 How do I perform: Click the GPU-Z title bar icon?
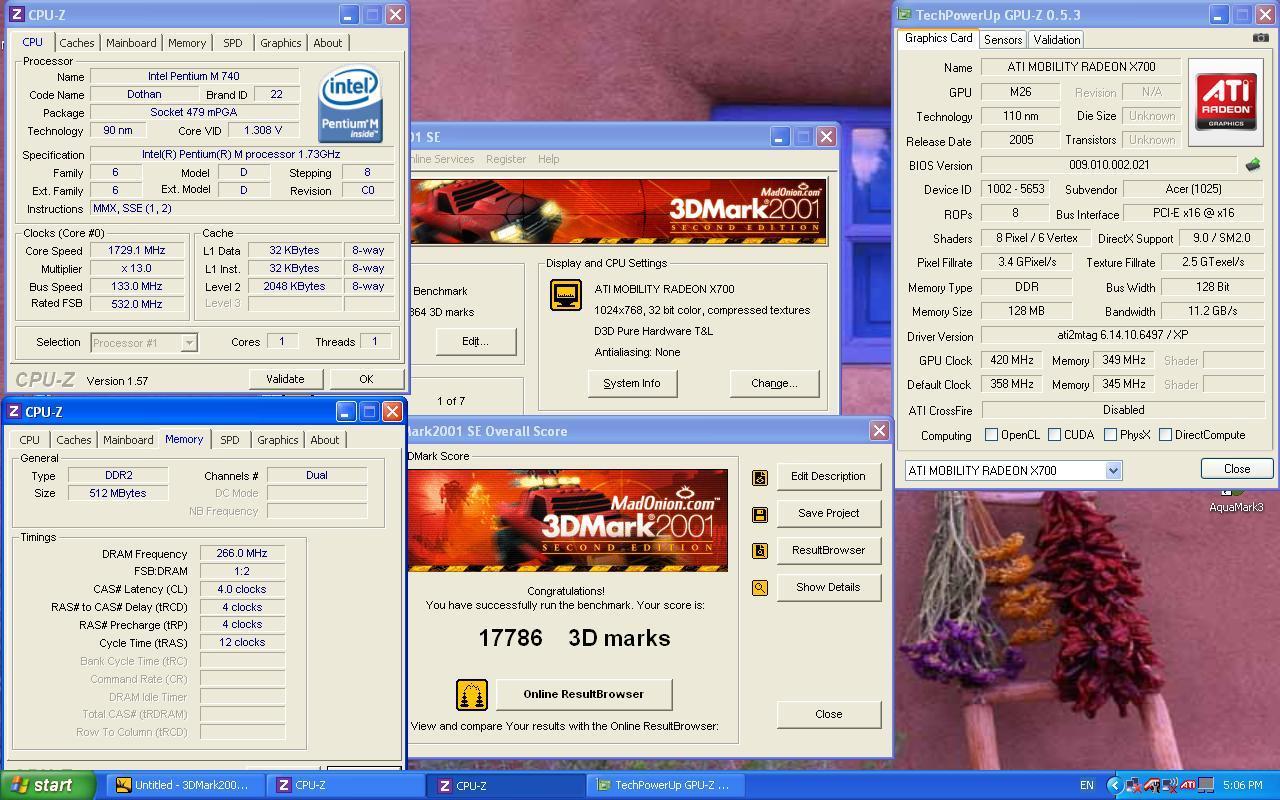[904, 15]
